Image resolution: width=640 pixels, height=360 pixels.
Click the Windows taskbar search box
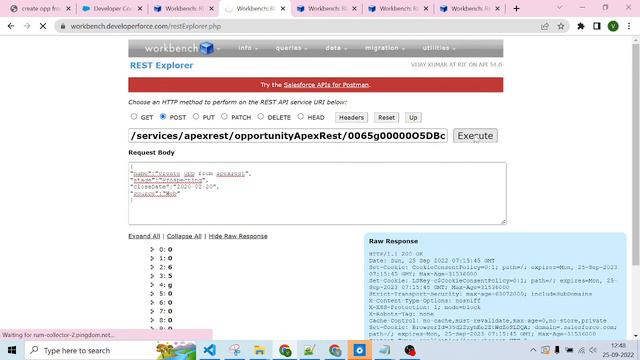click(110, 350)
